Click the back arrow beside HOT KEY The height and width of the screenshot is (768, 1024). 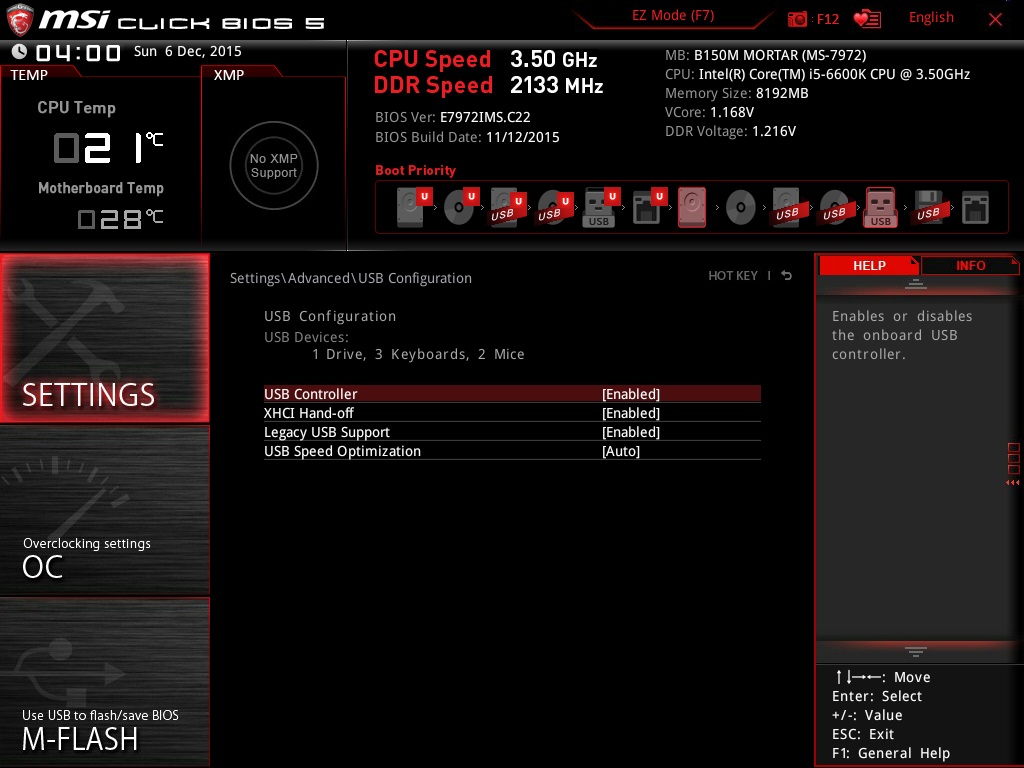coord(787,276)
